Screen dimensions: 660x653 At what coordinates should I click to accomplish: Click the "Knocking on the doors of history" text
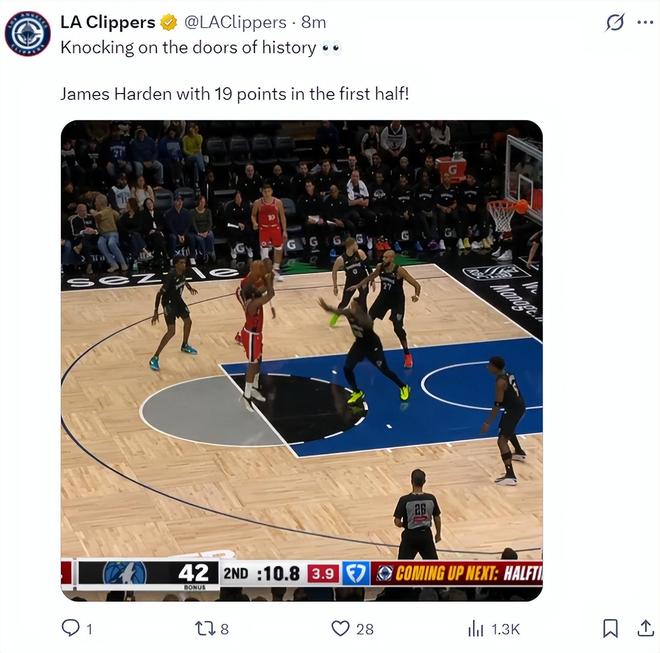188,47
